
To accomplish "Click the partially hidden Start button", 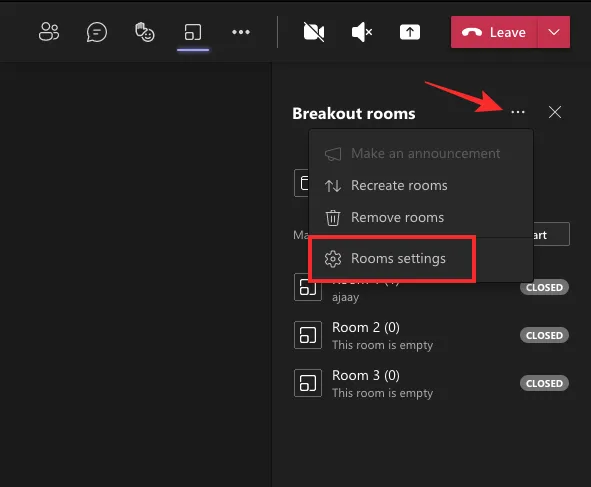I will pyautogui.click(x=551, y=234).
